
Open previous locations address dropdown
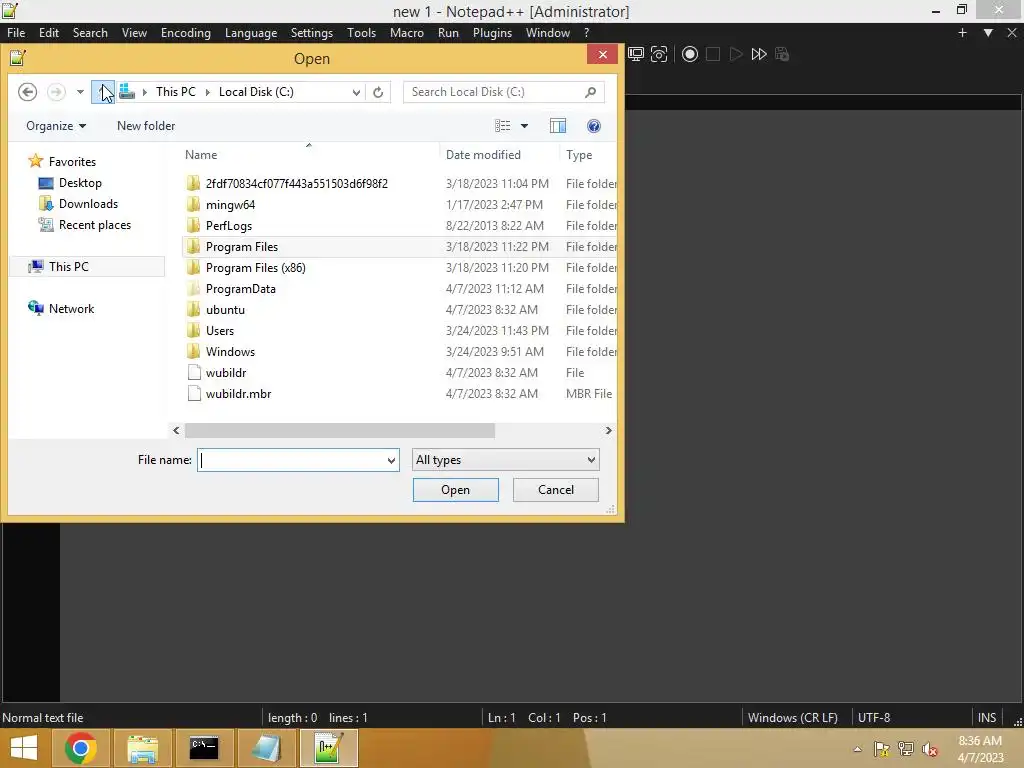point(356,92)
